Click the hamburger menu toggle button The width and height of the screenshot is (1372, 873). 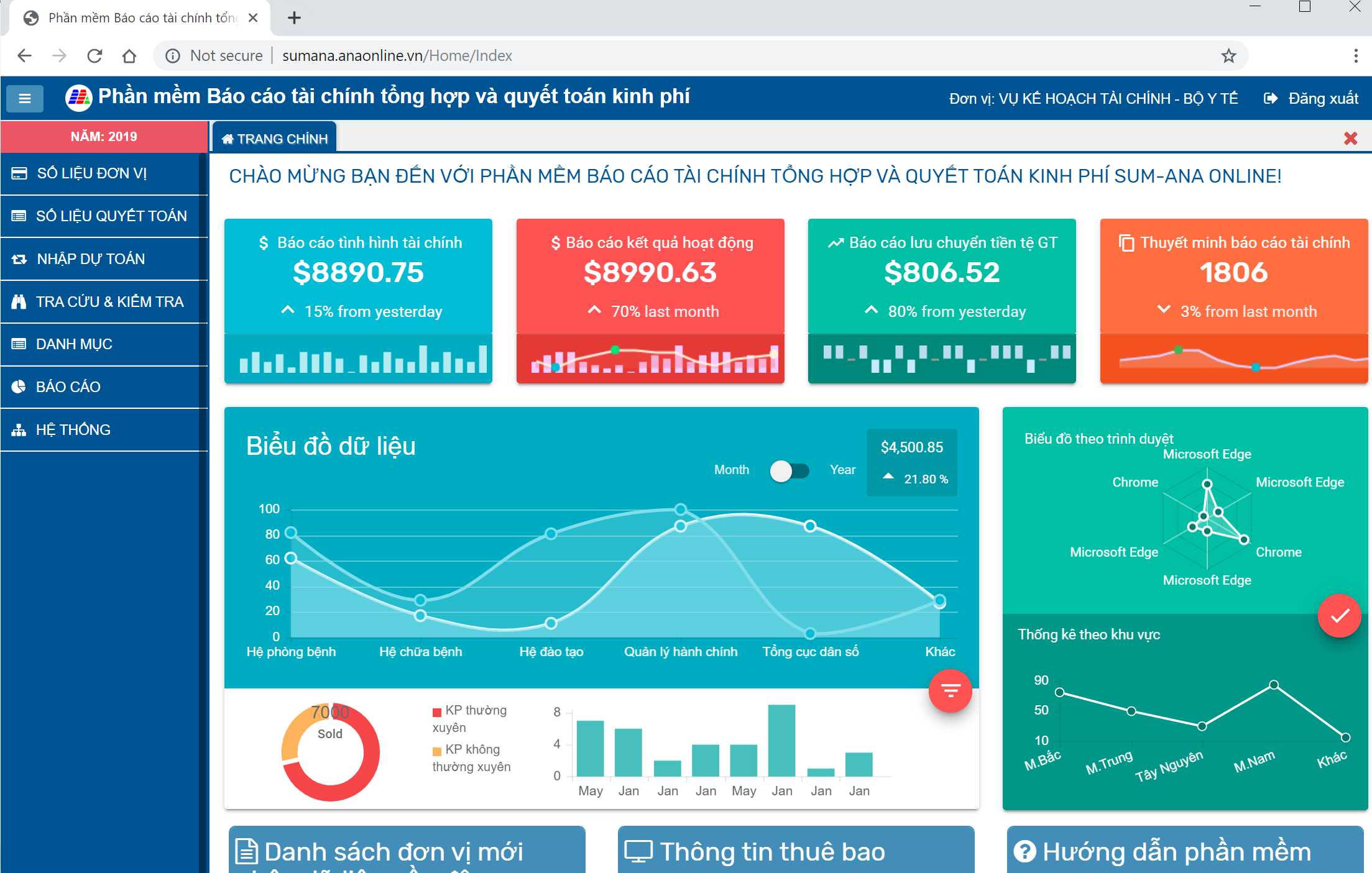point(25,98)
